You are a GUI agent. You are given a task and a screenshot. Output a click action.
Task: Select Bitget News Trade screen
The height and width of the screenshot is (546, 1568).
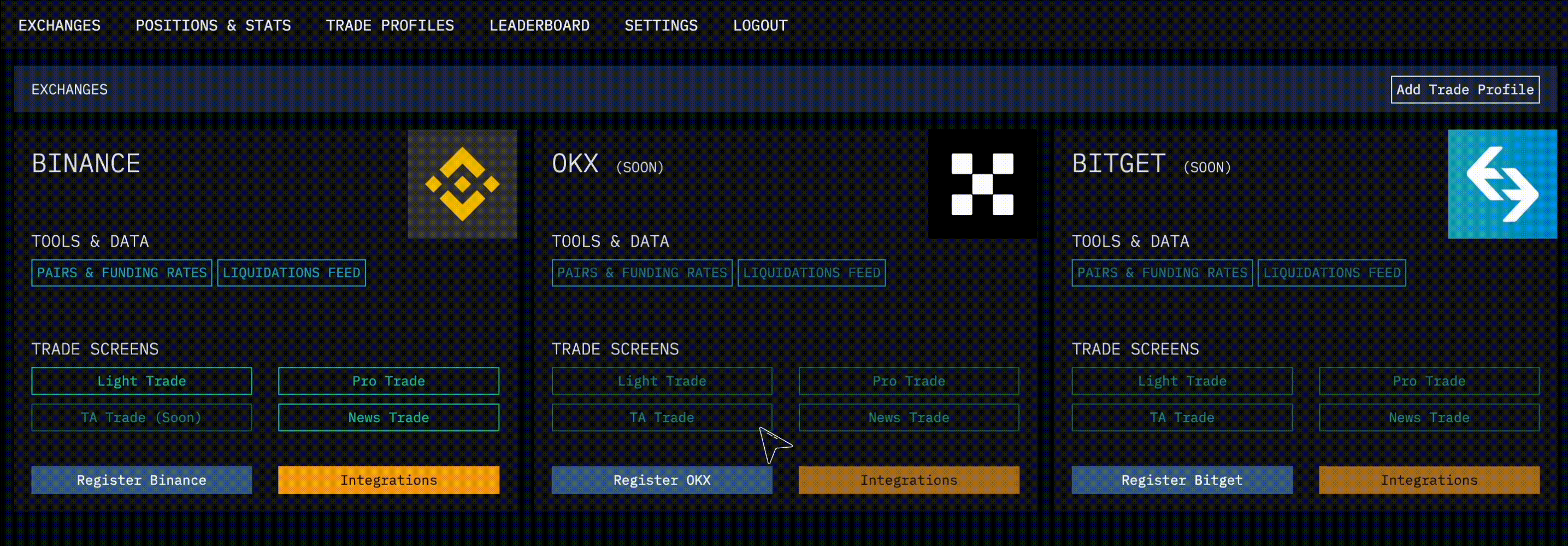coord(1429,417)
